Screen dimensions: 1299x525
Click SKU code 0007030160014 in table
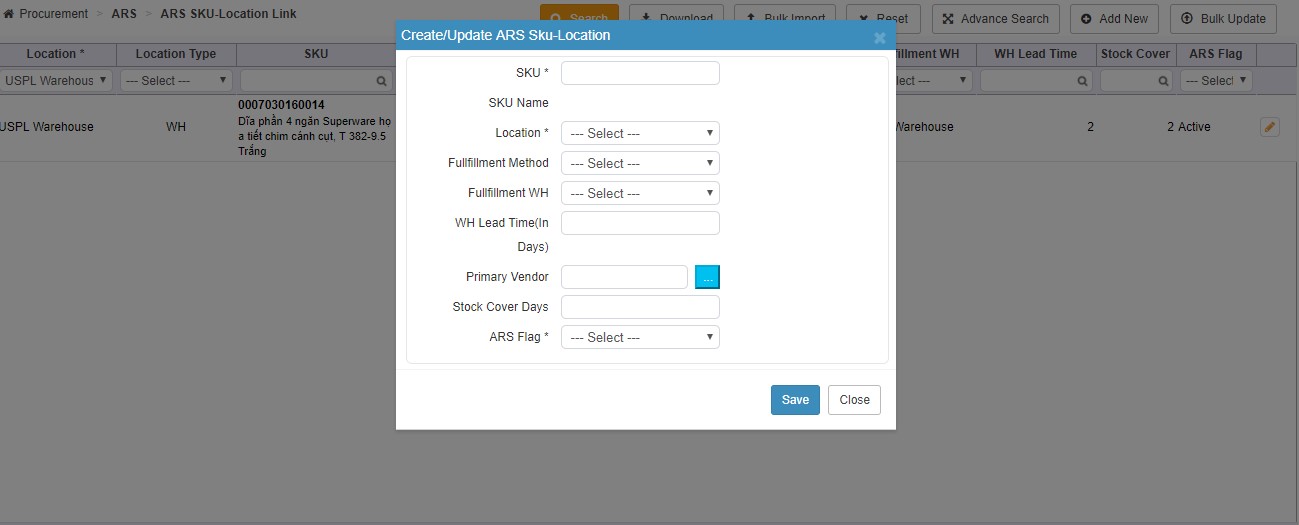[281, 105]
